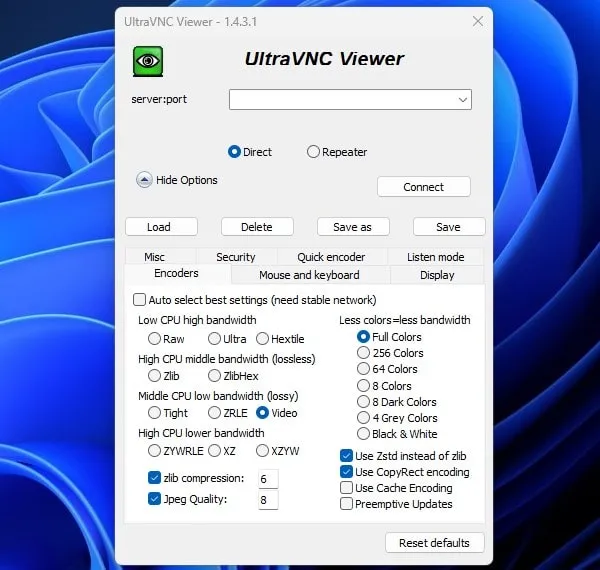This screenshot has width=600, height=570.
Task: Select the XZYW encoder option
Action: tap(262, 451)
